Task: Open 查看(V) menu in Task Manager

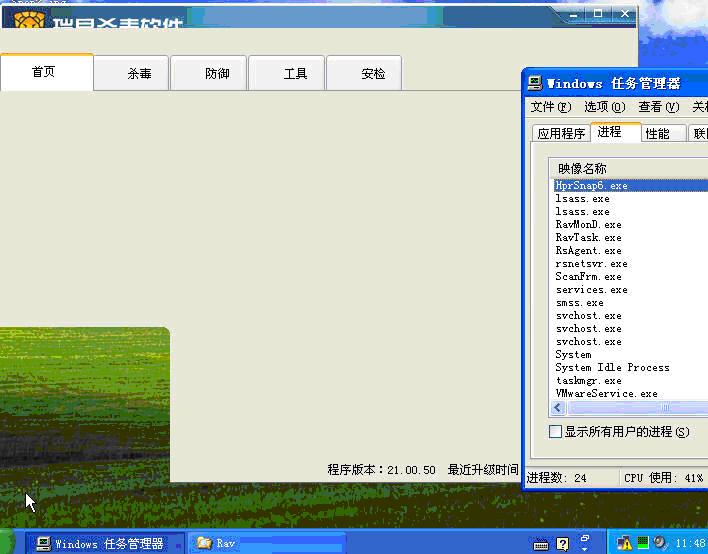Action: (658, 107)
